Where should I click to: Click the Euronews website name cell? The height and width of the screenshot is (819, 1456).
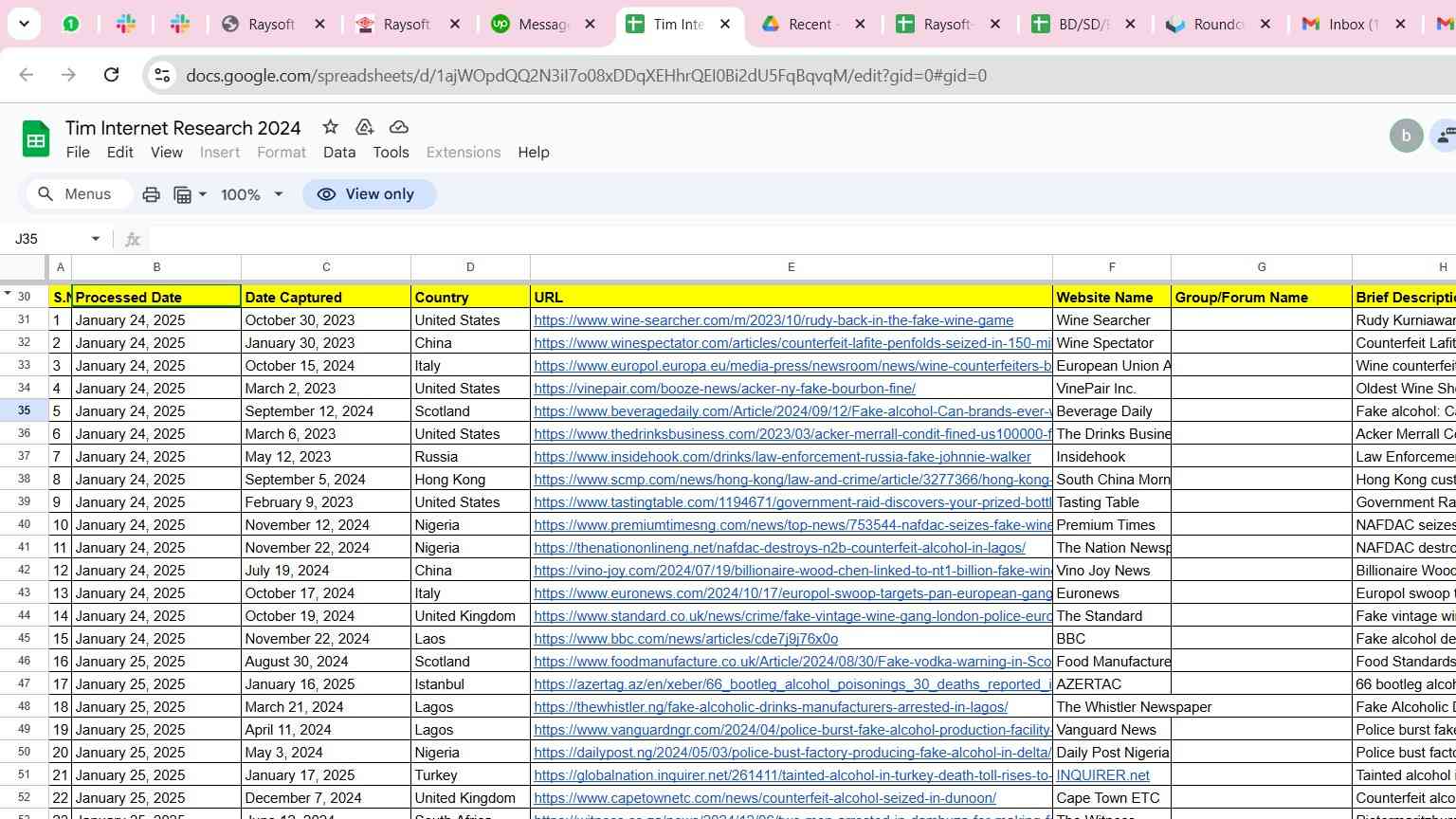click(1112, 593)
